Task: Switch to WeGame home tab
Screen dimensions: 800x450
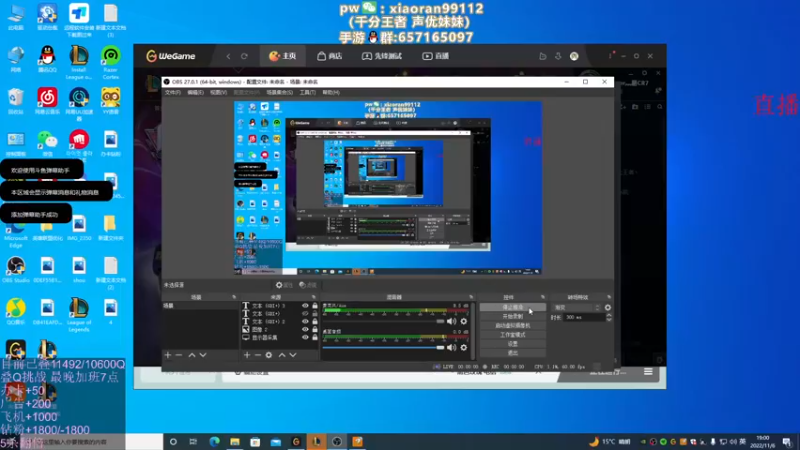Action: 283,56
